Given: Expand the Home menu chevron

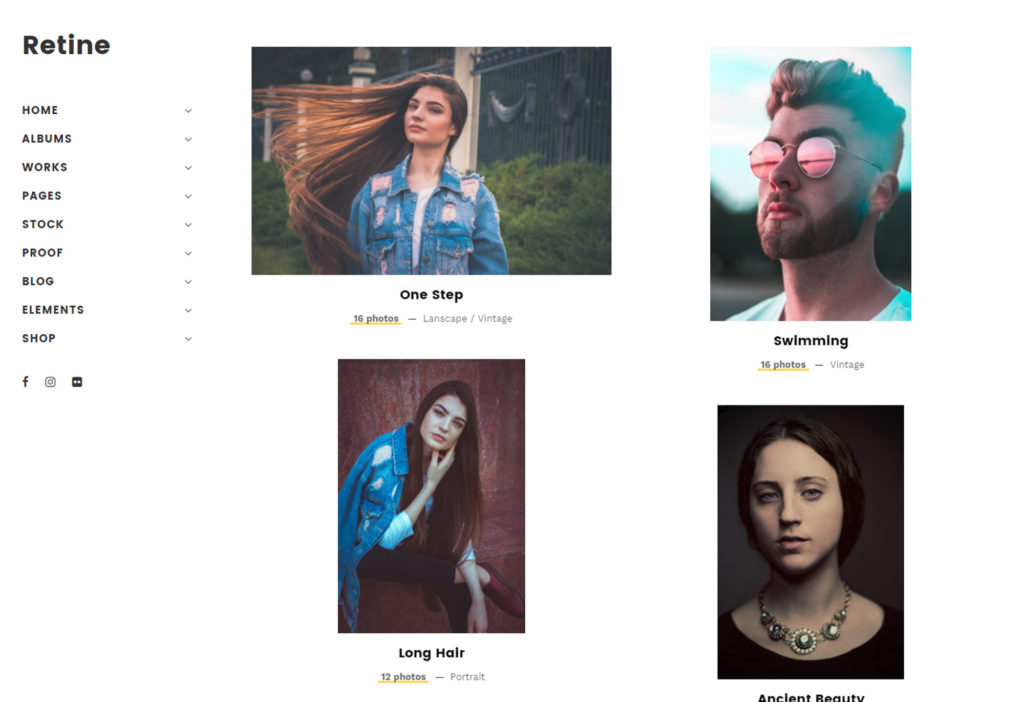Looking at the screenshot, I should click(x=188, y=111).
